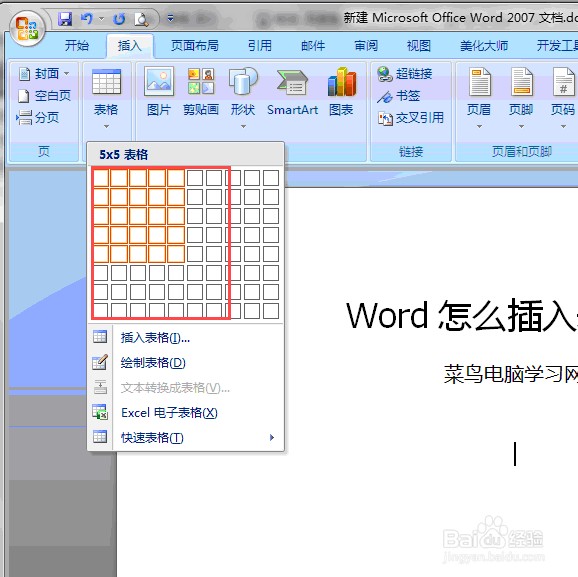Switch to the 视图 tab
The image size is (578, 577).
point(419,46)
